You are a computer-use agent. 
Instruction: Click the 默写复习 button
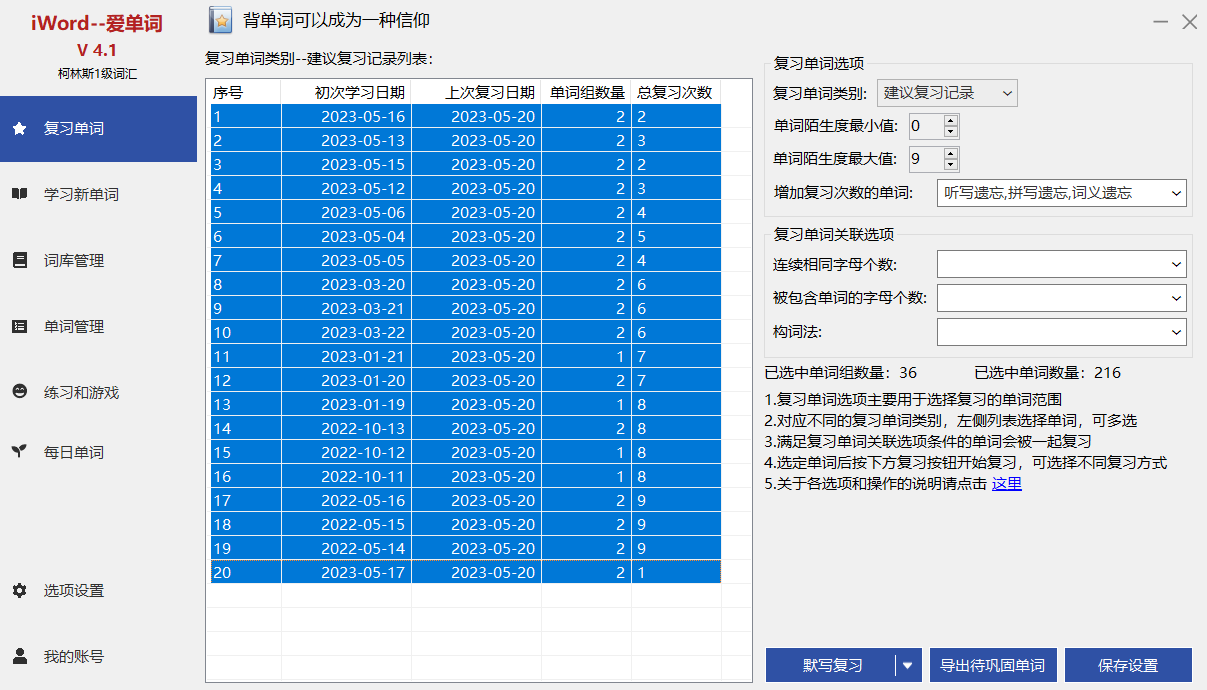pyautogui.click(x=831, y=665)
